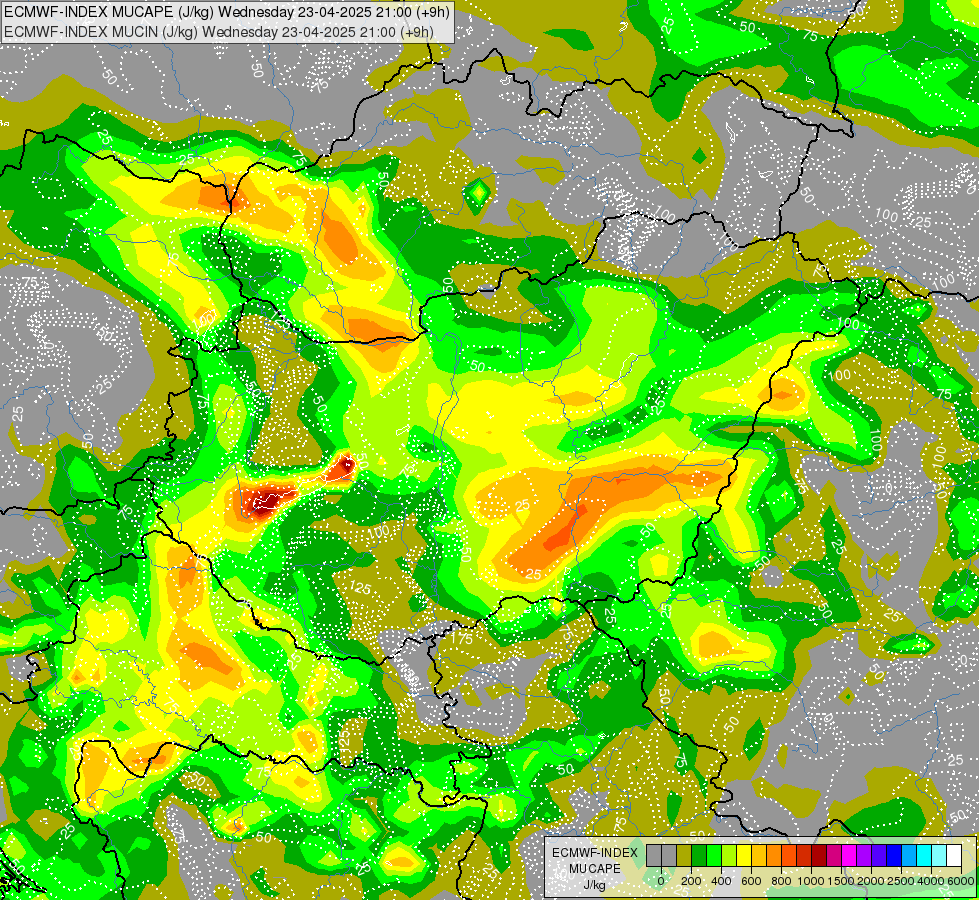
Task: Select the indigo swatch right of 2000
Action: pos(880,856)
